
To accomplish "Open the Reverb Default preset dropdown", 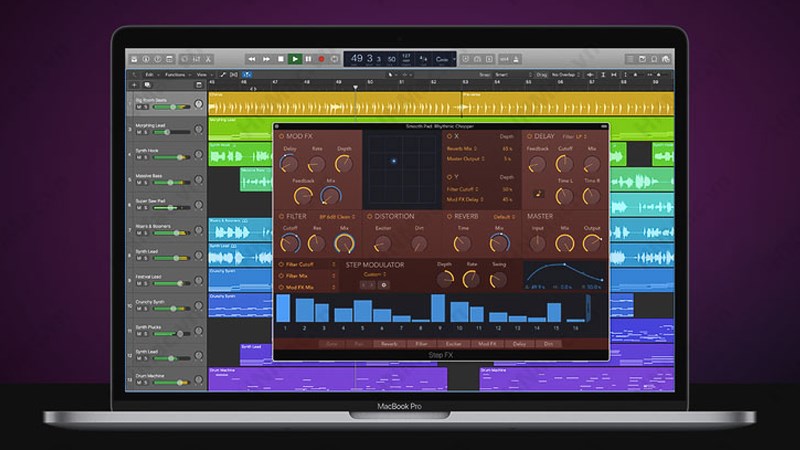I will coord(504,217).
